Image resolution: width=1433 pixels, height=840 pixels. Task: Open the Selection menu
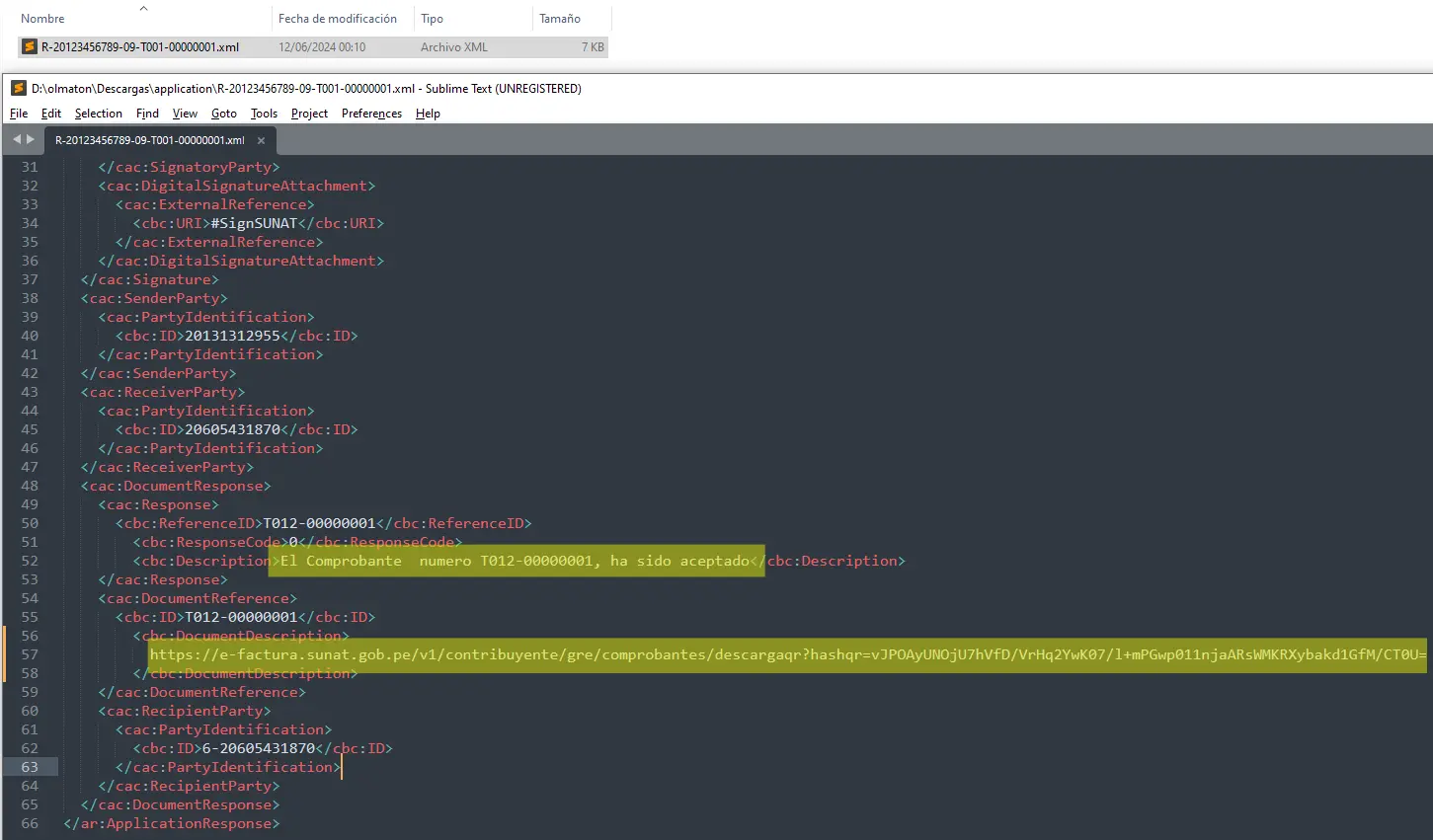98,114
